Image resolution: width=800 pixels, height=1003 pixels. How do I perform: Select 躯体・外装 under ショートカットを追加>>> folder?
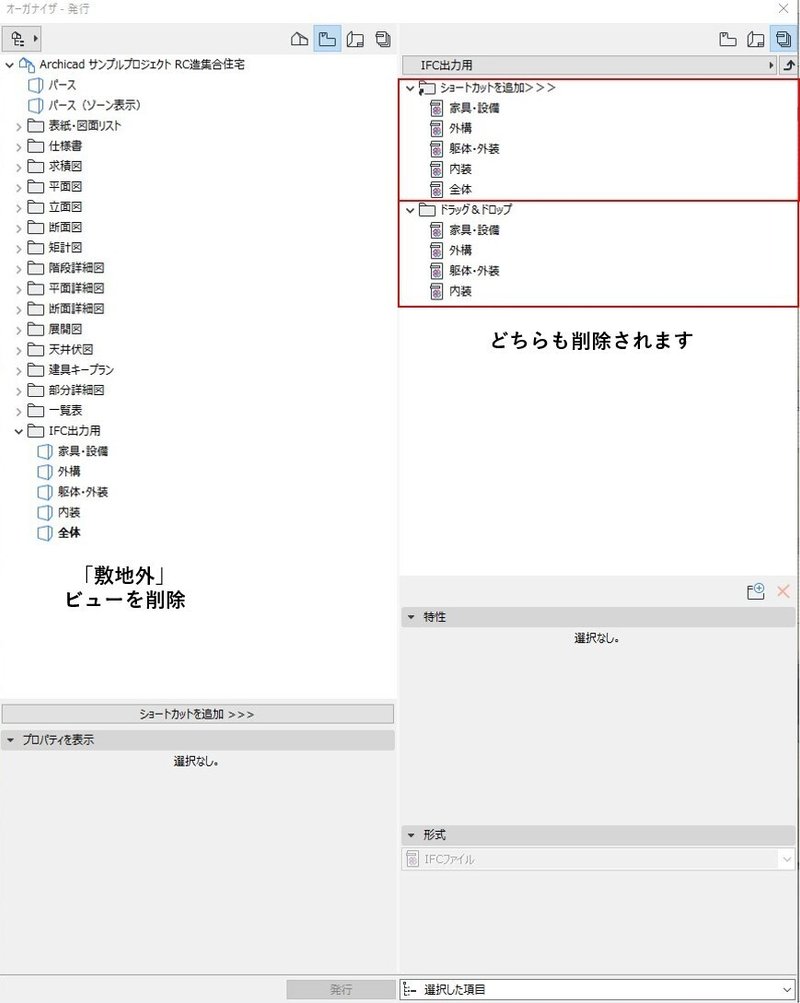[x=474, y=149]
